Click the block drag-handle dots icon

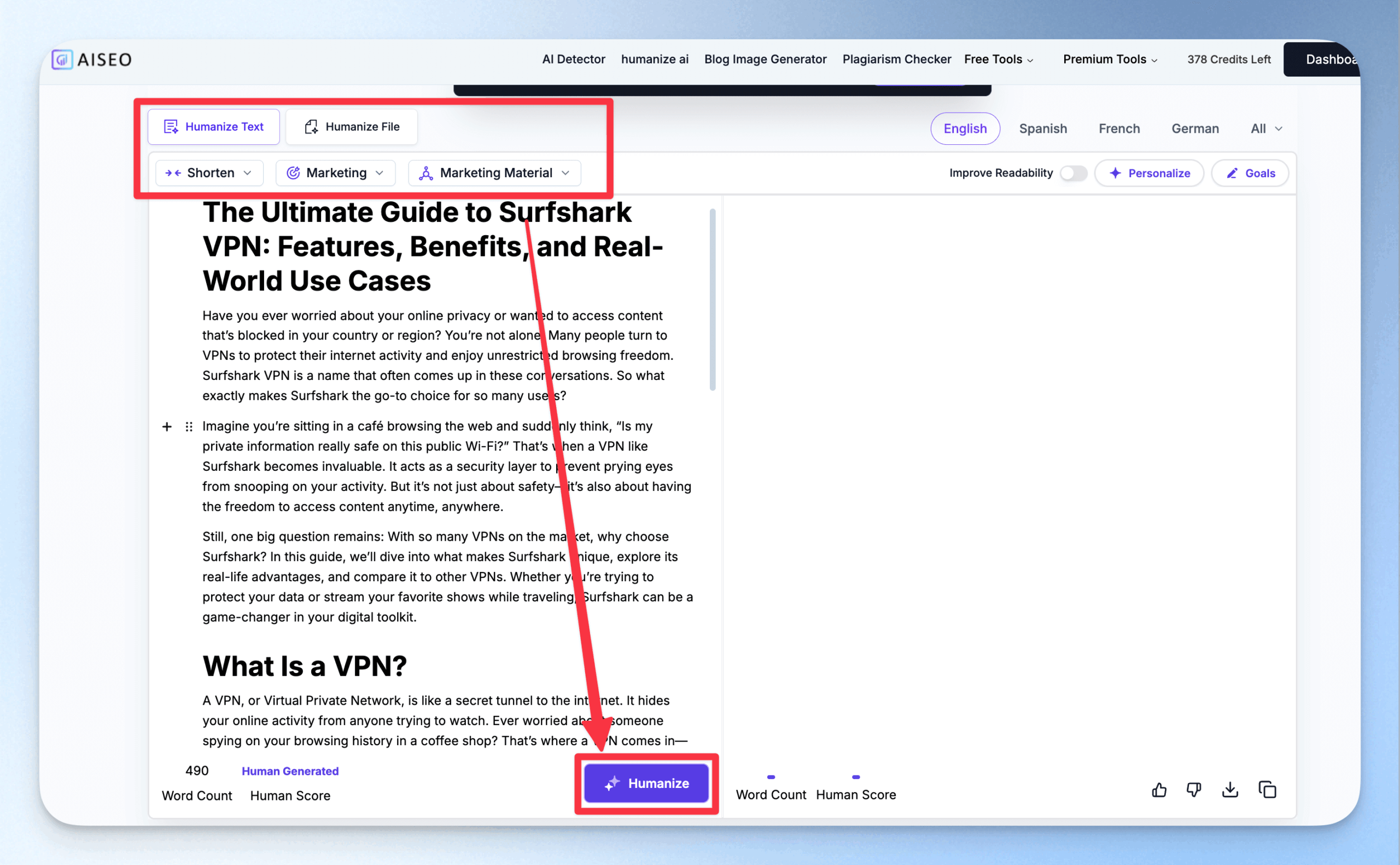click(189, 427)
